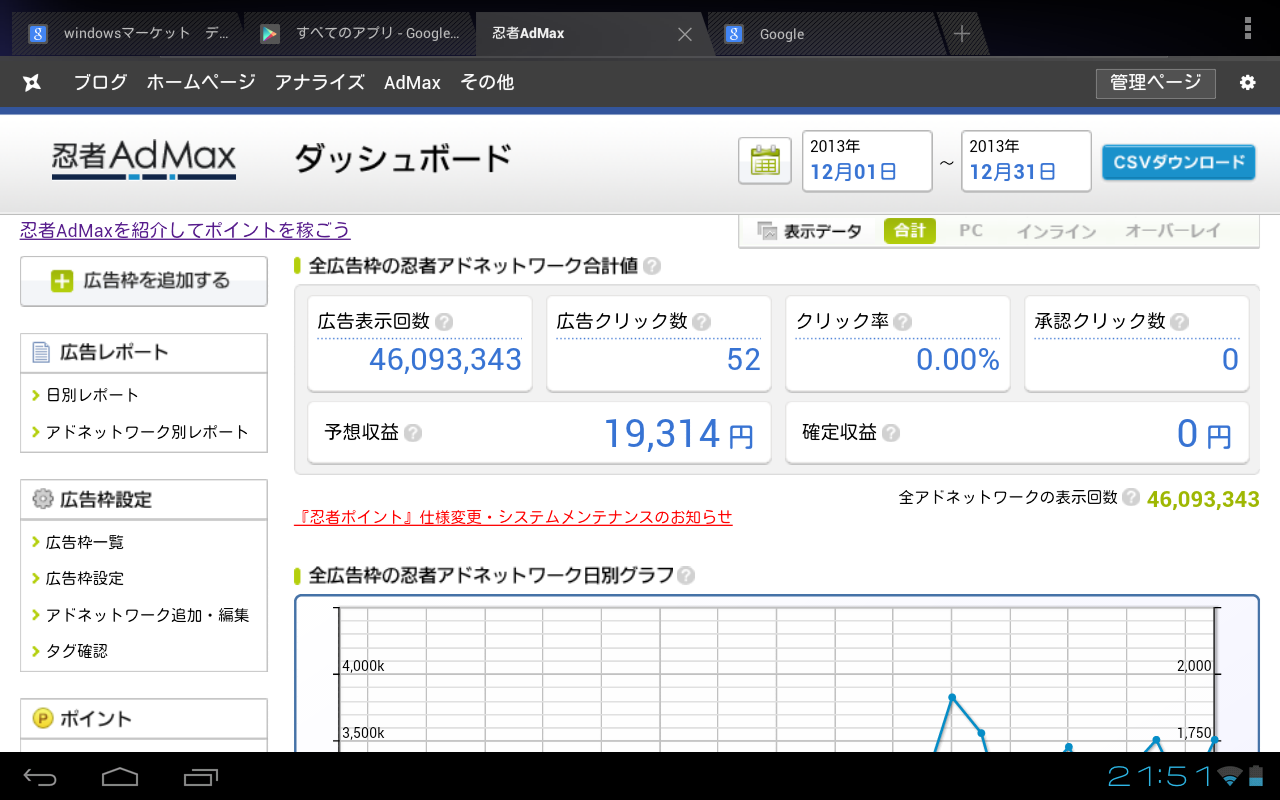
Task: Tap the Wi-Fi status icon
Action: pyautogui.click(x=1230, y=776)
